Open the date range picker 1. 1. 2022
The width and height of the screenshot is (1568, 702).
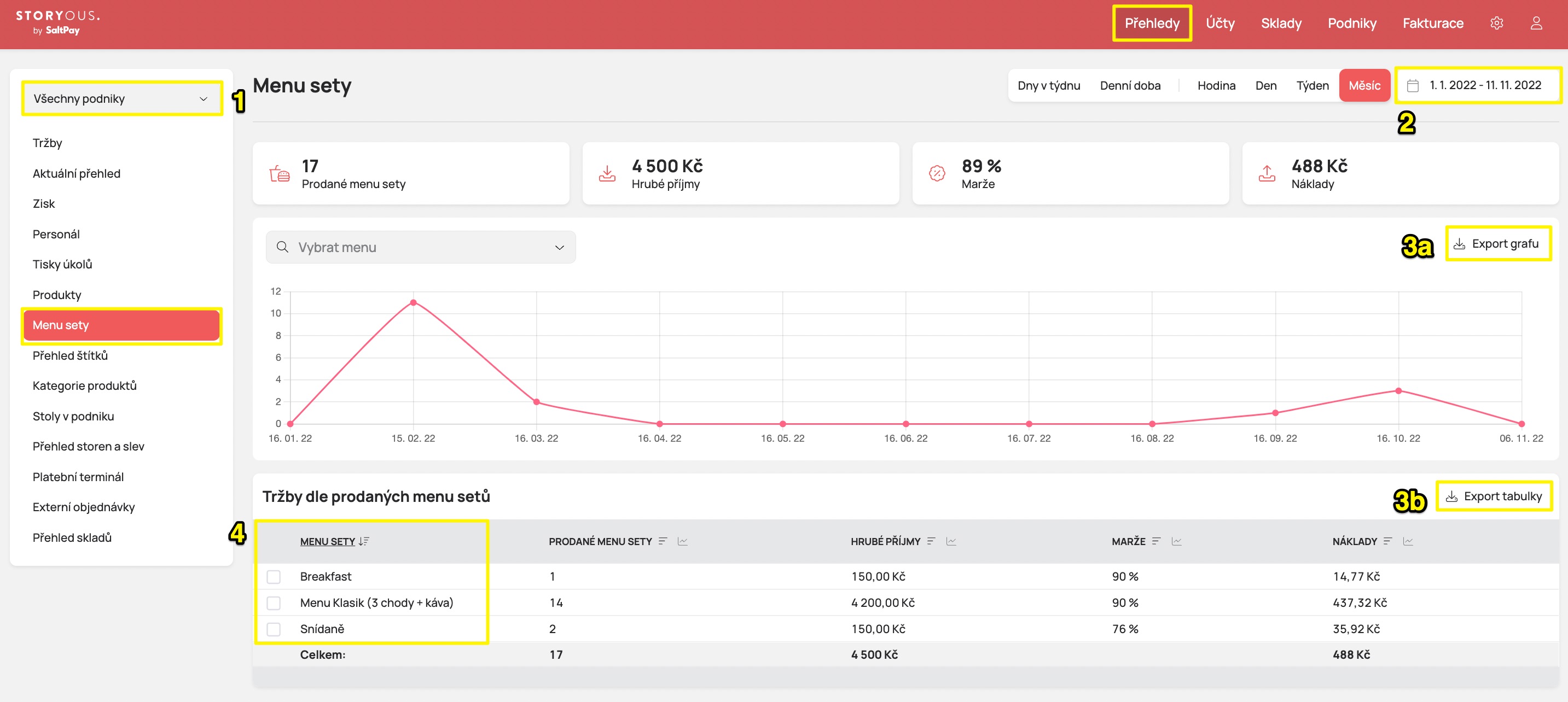tap(1478, 85)
